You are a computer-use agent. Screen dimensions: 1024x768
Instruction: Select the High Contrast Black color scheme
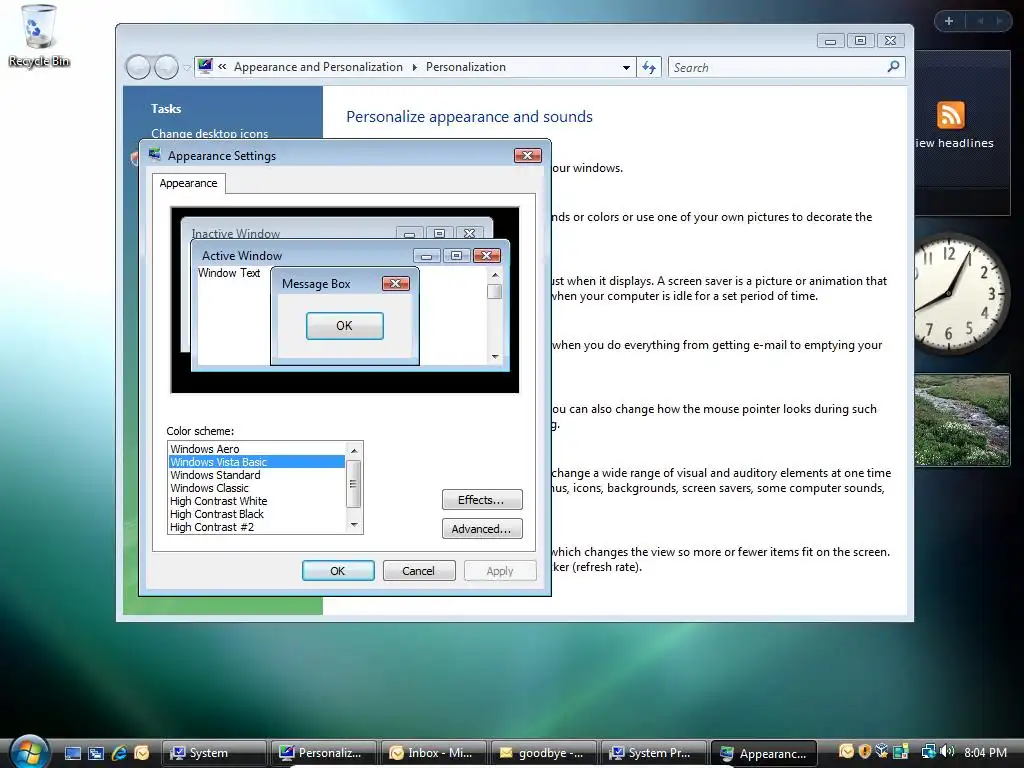257,514
